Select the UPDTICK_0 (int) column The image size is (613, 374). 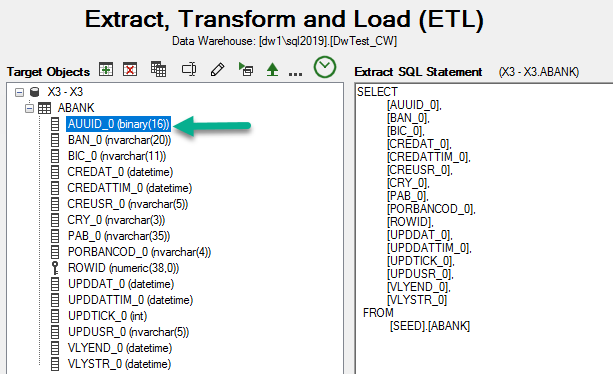108,316
